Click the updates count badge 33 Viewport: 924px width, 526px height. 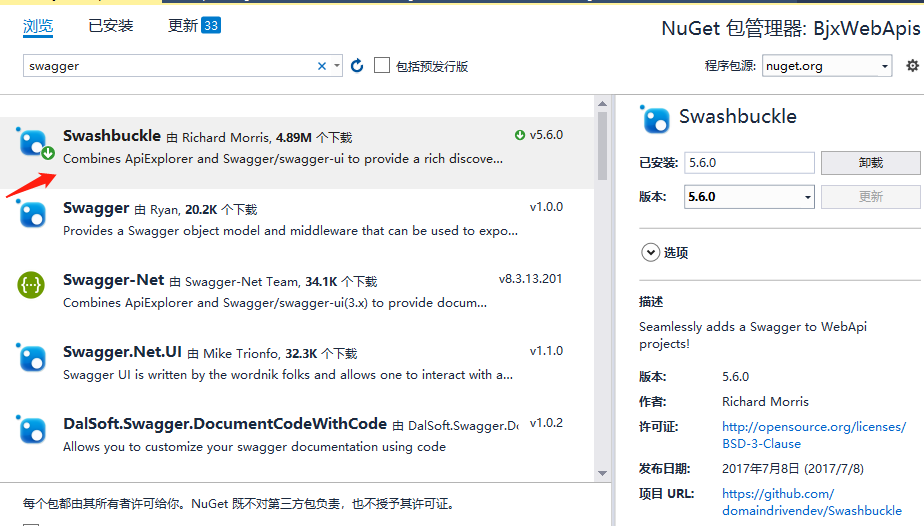(211, 25)
